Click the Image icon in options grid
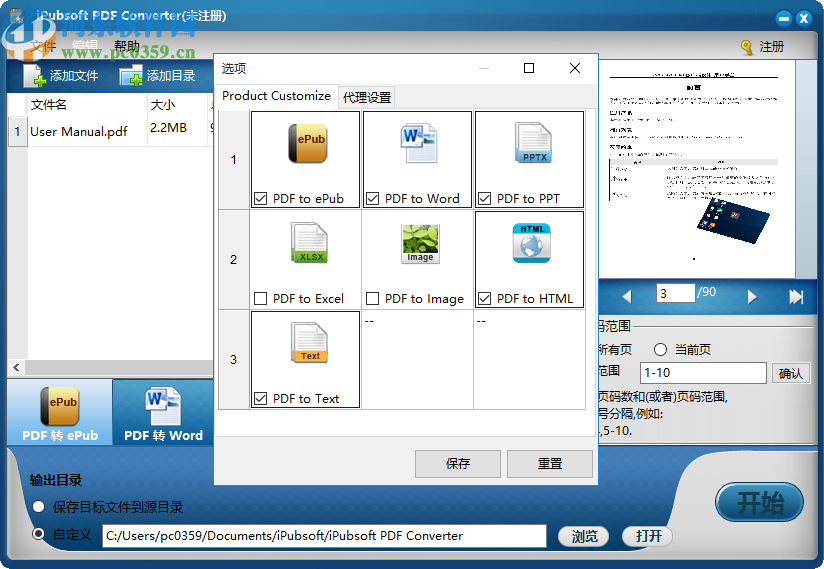The height and width of the screenshot is (569, 824). coord(420,244)
